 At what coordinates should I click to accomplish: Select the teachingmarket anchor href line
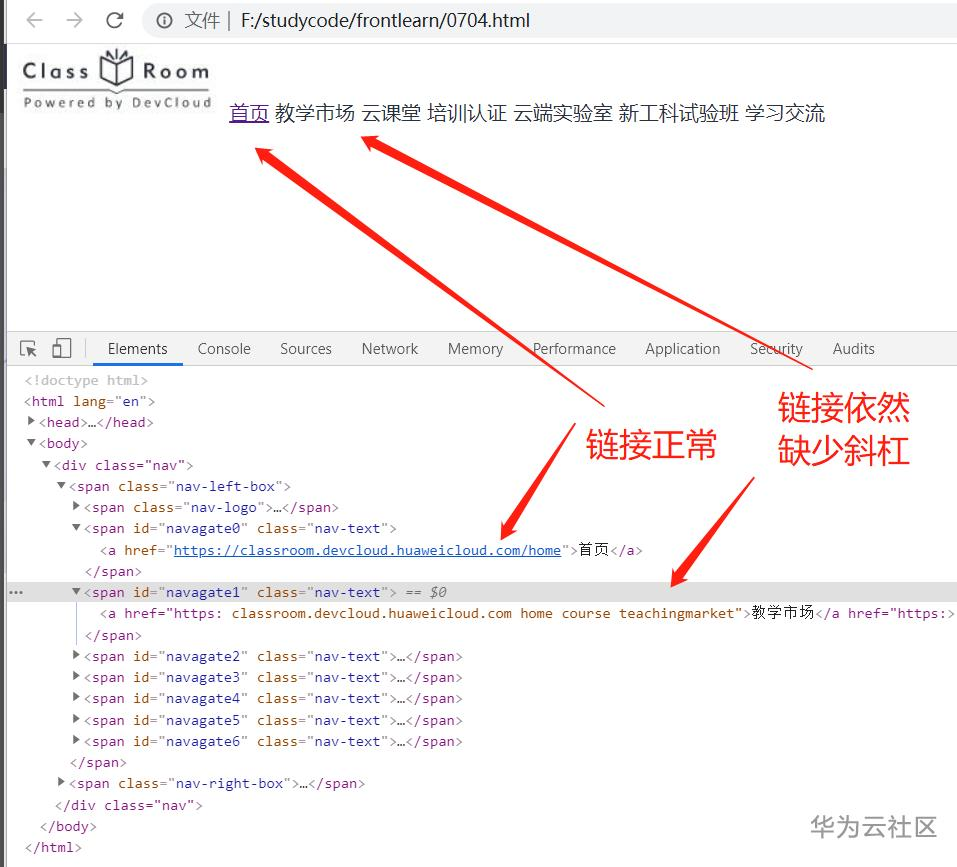pos(526,613)
